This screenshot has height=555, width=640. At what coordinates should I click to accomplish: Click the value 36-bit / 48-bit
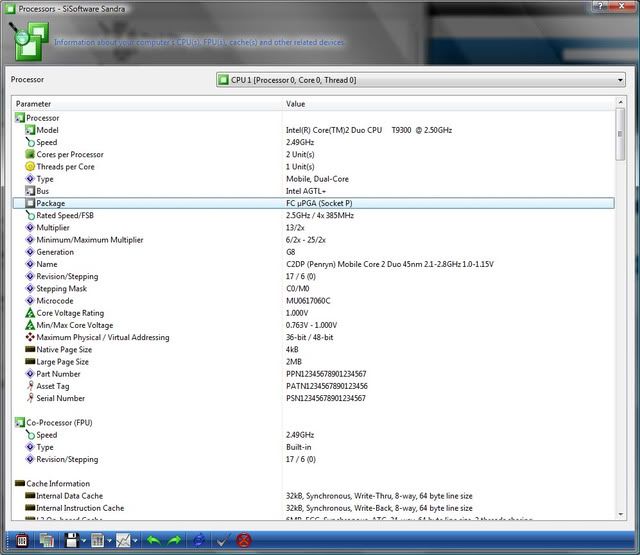tap(309, 337)
